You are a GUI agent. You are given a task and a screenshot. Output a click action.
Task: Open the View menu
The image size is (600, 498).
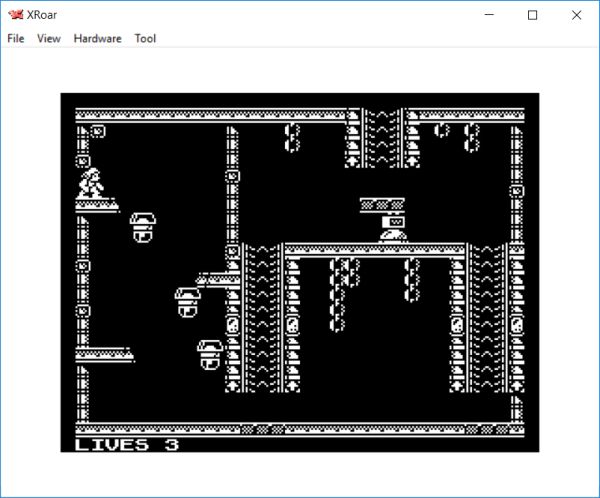click(x=48, y=39)
